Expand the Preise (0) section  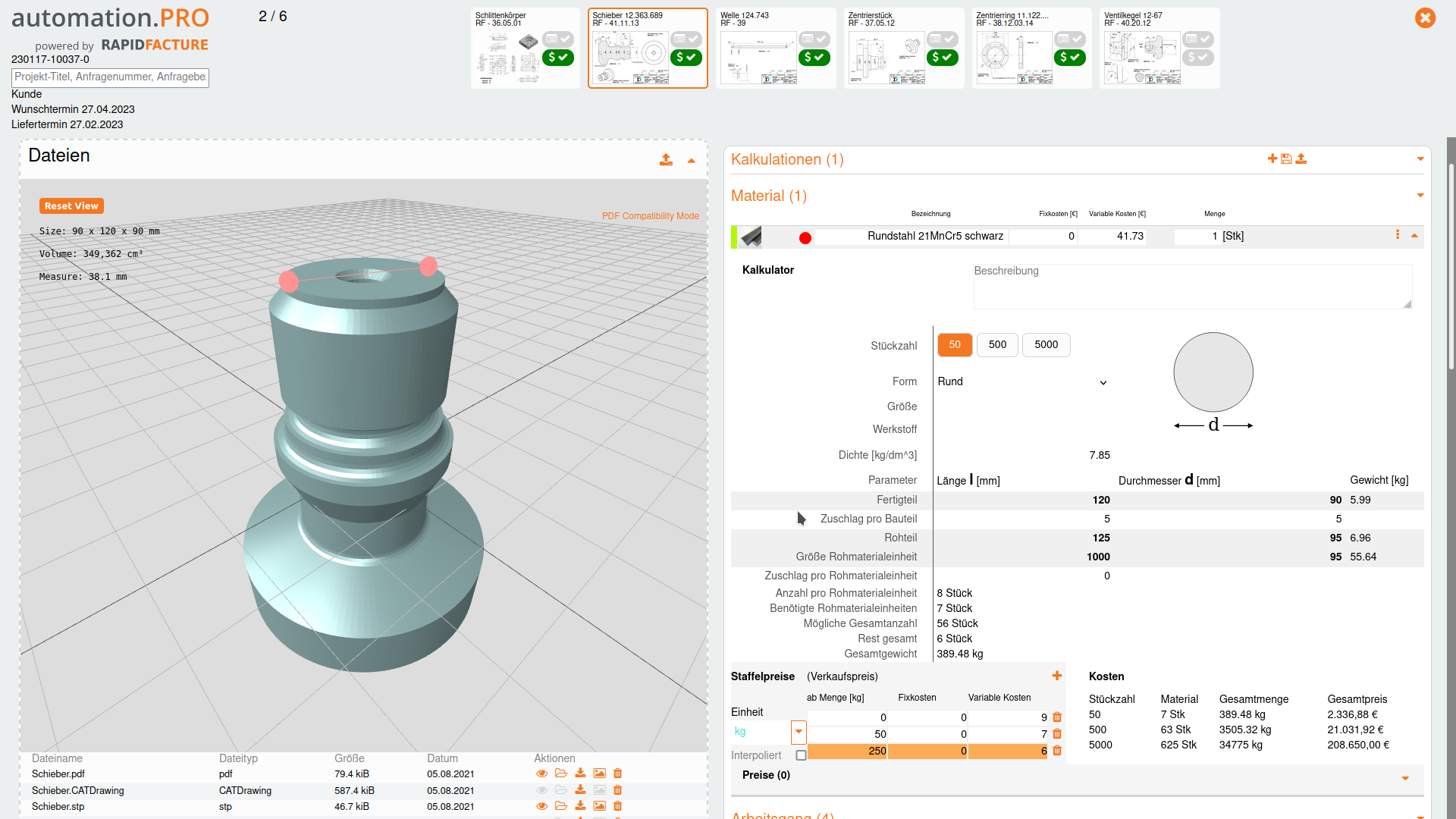[x=1405, y=778]
